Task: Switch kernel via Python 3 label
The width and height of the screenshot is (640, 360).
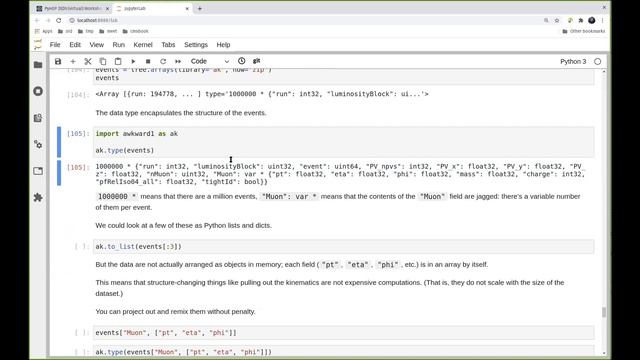Action: [573, 62]
